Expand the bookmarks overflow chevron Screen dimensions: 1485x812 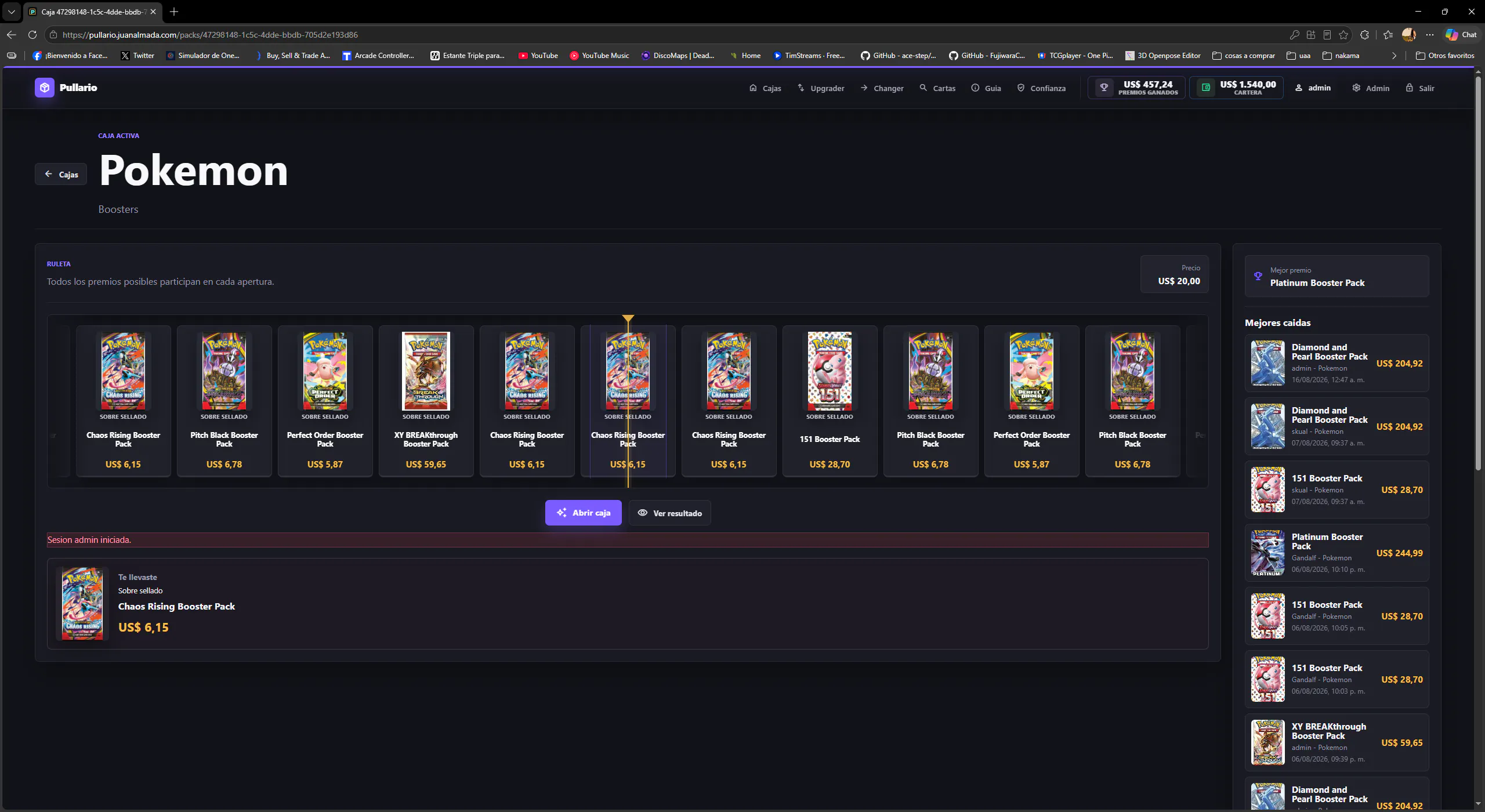(x=1394, y=56)
